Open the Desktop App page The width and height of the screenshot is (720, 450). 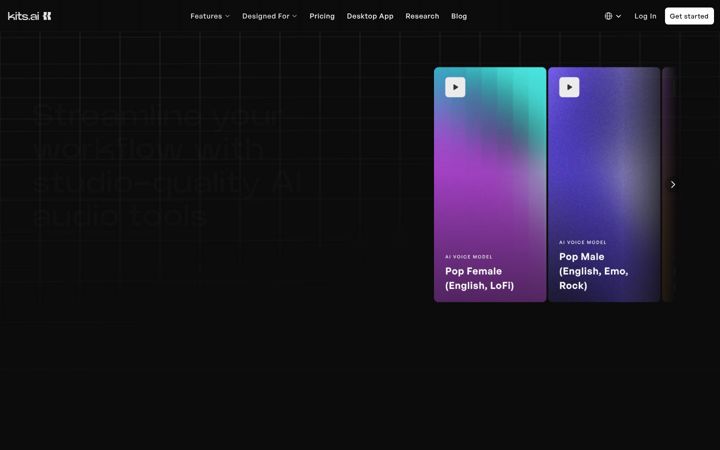point(370,16)
